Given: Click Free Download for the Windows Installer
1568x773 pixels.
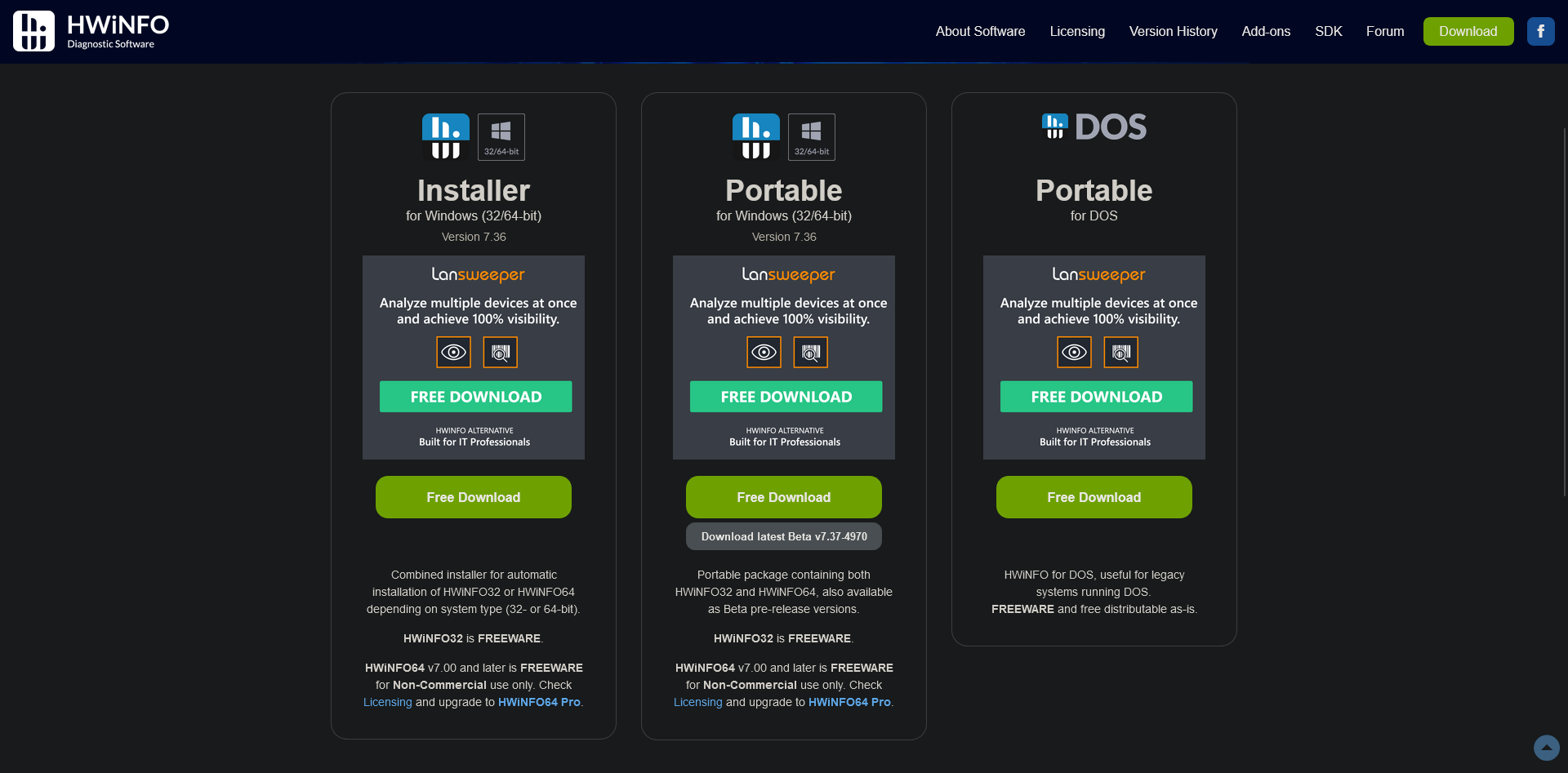Looking at the screenshot, I should [473, 497].
